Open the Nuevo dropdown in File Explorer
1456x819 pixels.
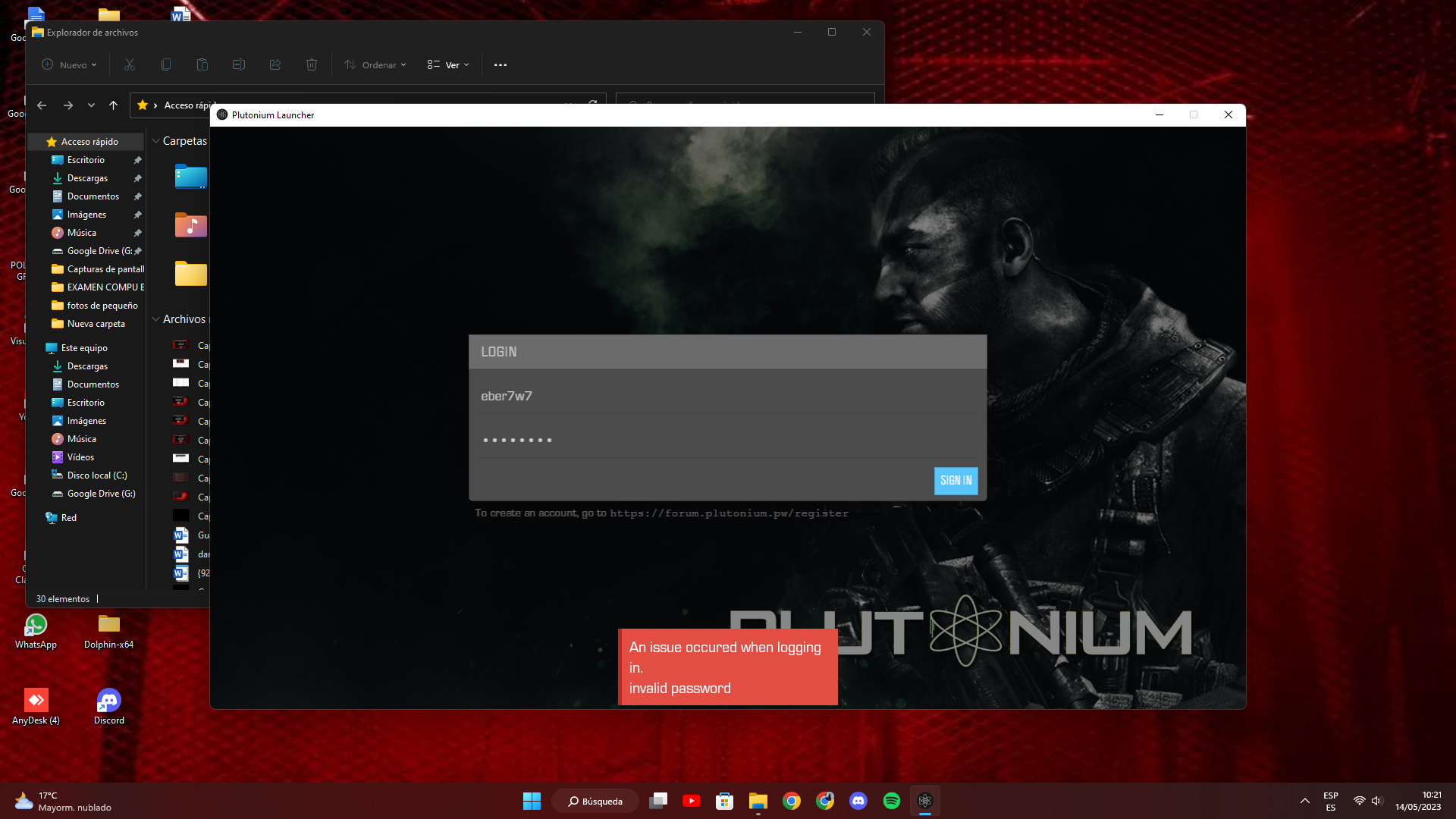(69, 64)
